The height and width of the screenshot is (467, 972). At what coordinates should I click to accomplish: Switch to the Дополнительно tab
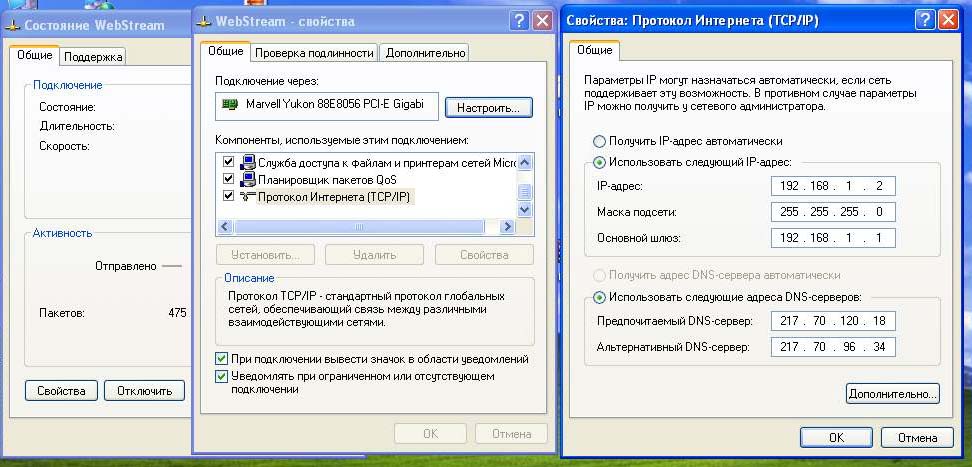425,53
